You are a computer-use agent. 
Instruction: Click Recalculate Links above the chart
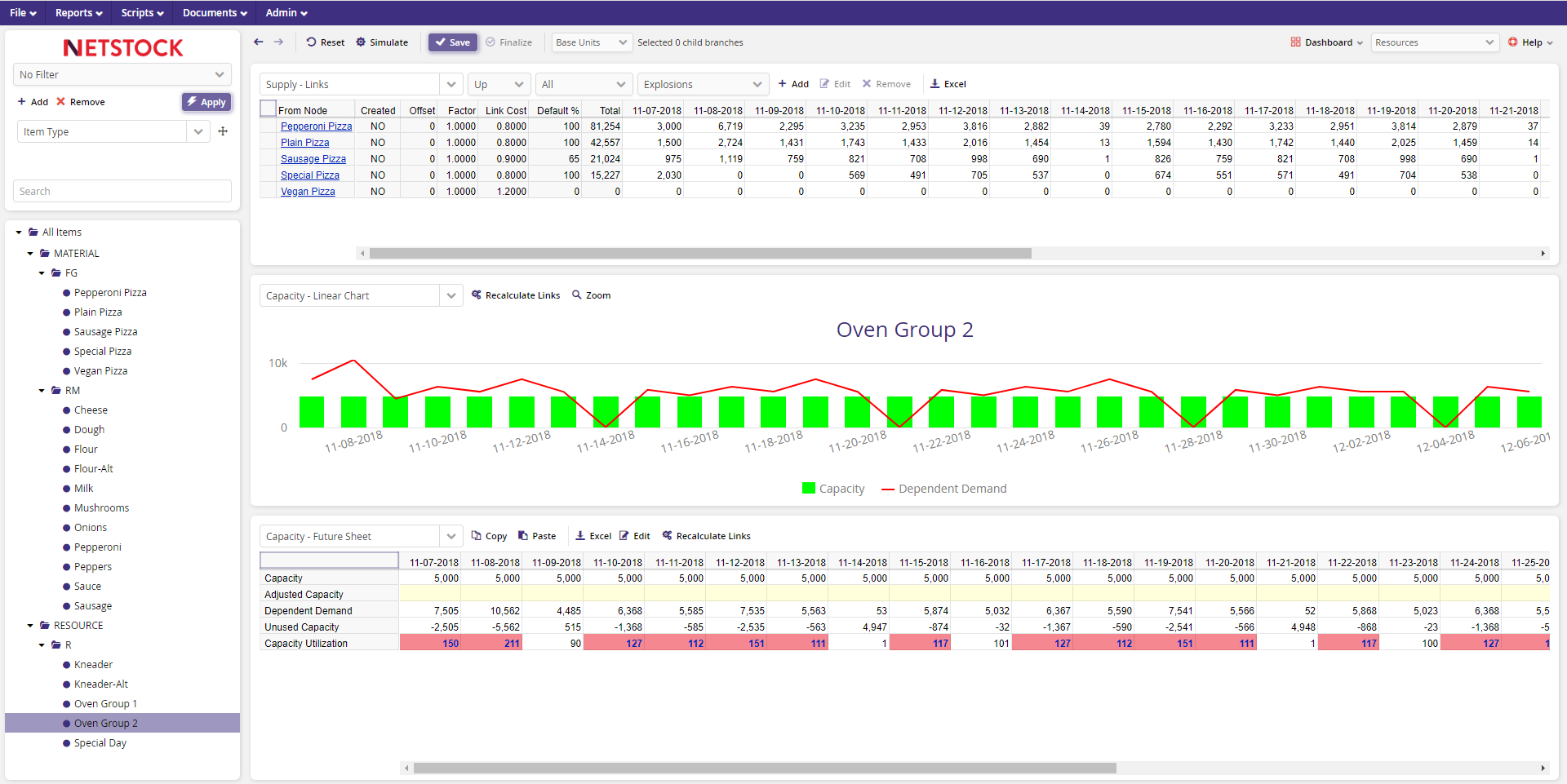(x=516, y=295)
